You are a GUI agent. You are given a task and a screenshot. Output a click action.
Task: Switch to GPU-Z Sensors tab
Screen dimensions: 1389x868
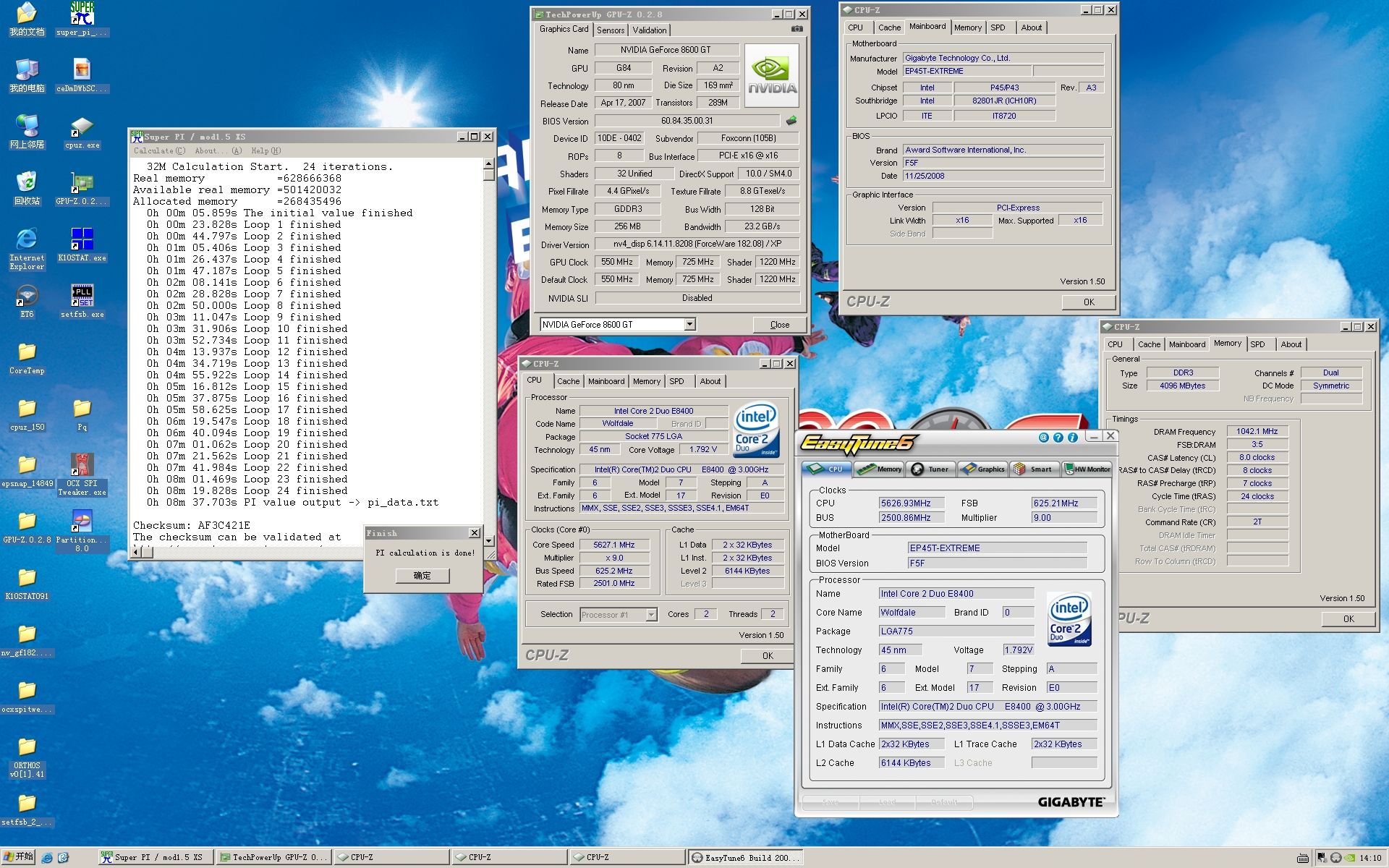tap(611, 30)
